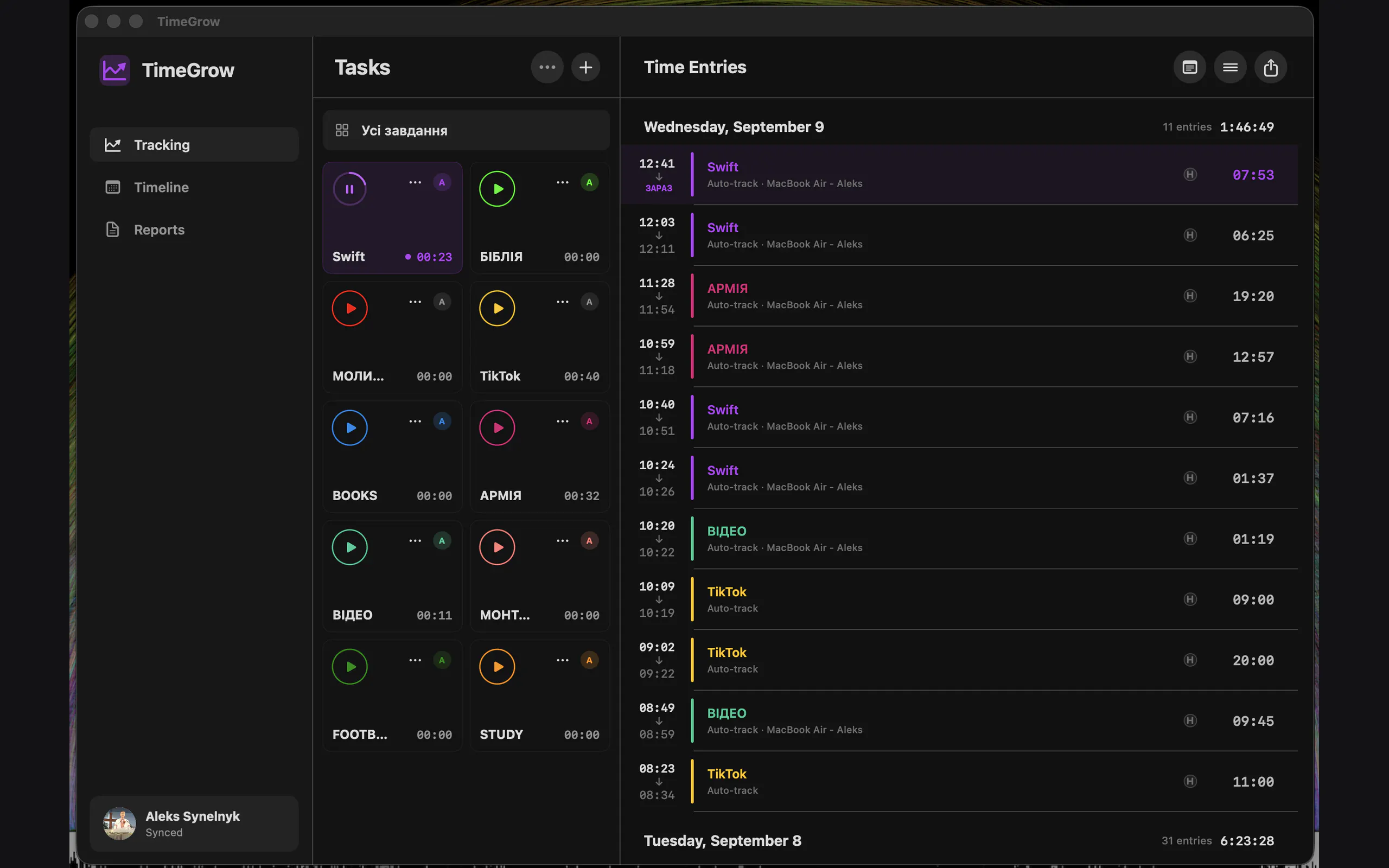Start the АРМІЯ task timer
Image resolution: width=1389 pixels, height=868 pixels.
(x=497, y=427)
